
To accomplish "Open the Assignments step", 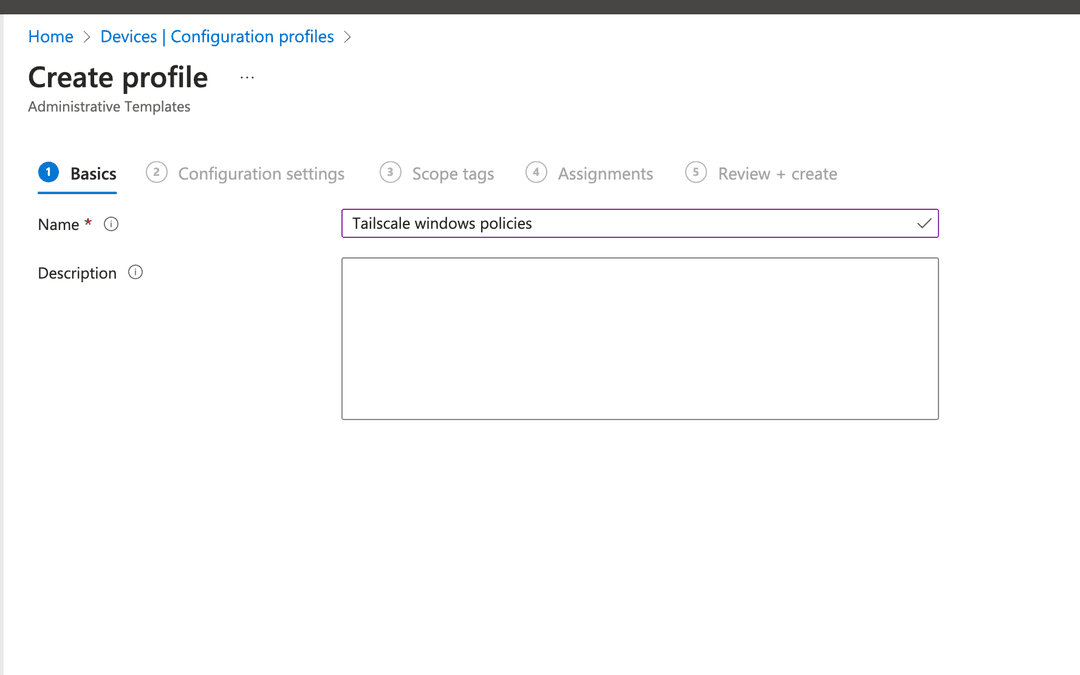I will click(x=607, y=173).
